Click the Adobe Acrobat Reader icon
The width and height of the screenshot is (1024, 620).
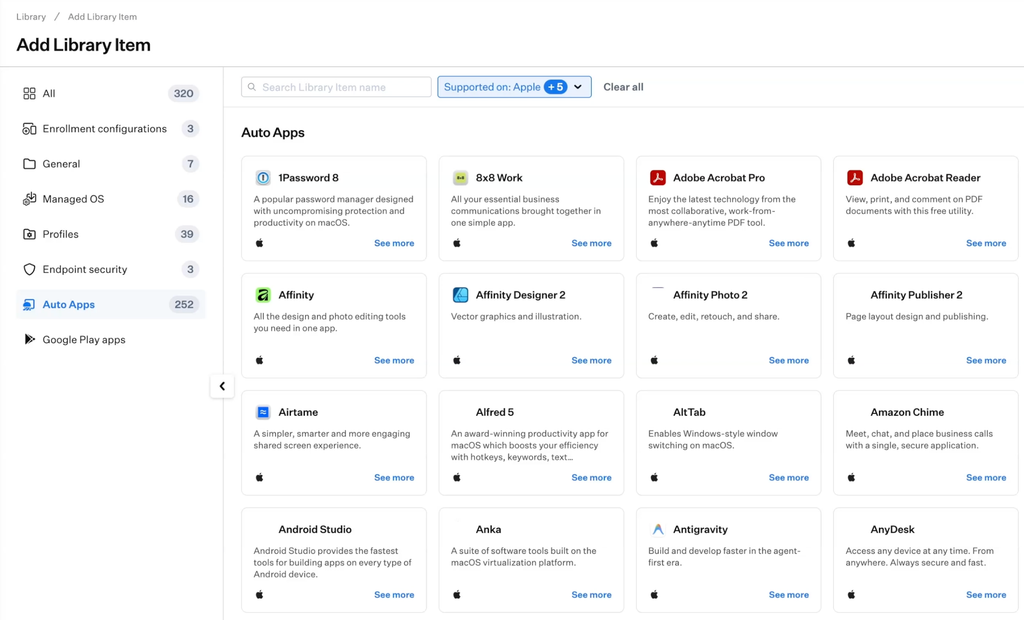coord(855,178)
